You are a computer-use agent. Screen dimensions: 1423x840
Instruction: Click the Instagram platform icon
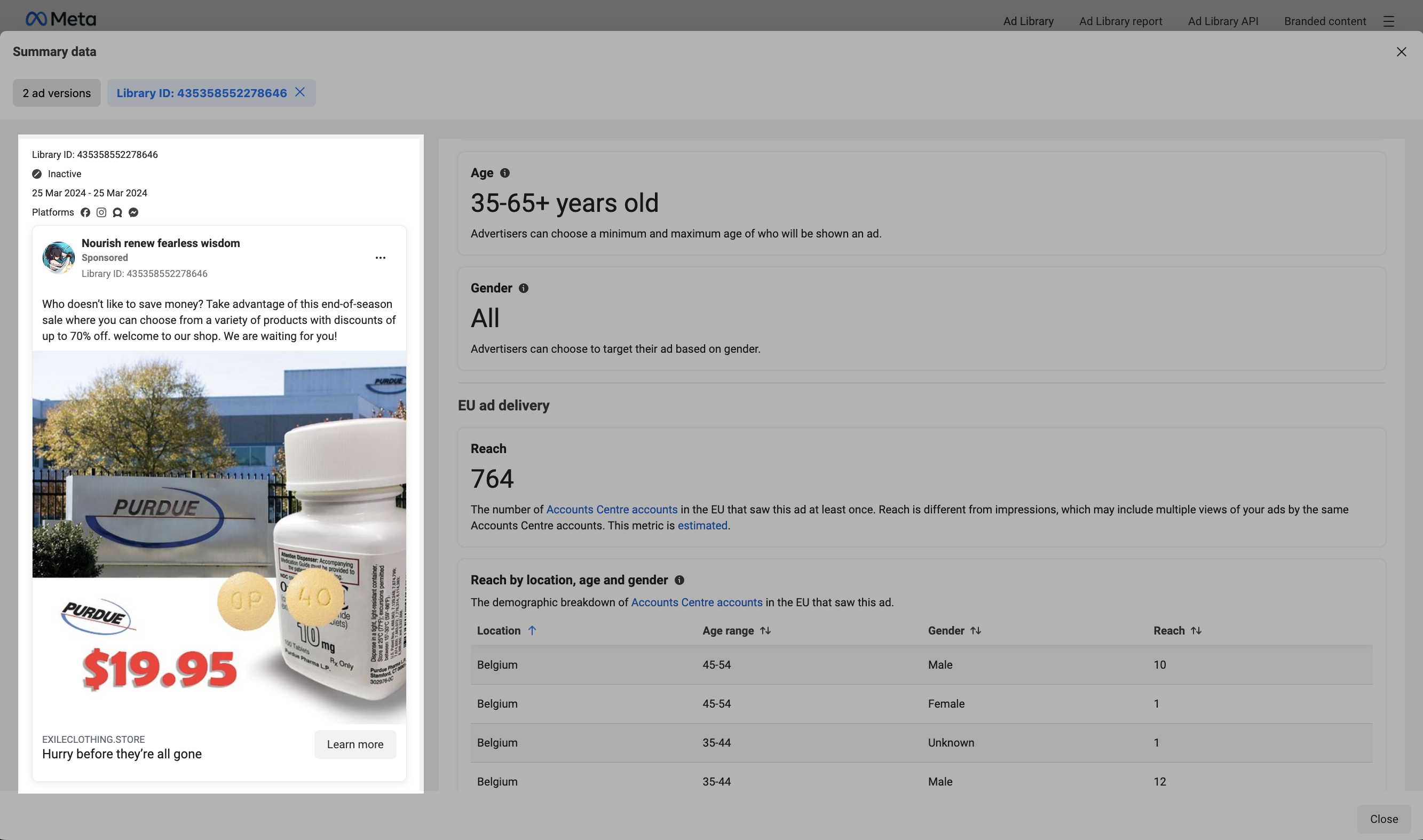coord(101,212)
